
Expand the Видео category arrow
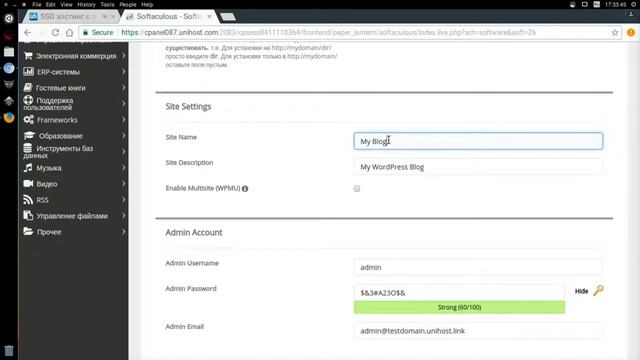(123, 183)
